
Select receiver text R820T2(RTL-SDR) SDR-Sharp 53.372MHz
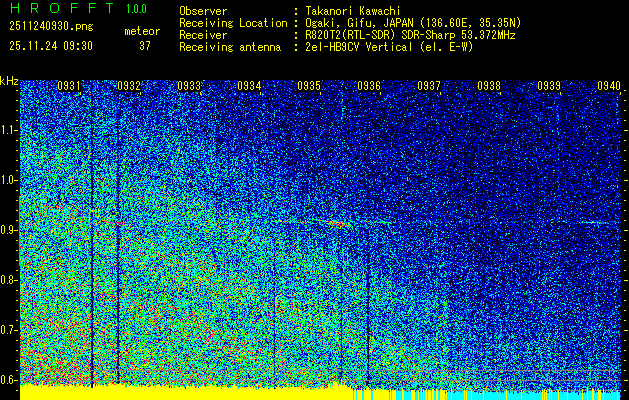(410, 35)
